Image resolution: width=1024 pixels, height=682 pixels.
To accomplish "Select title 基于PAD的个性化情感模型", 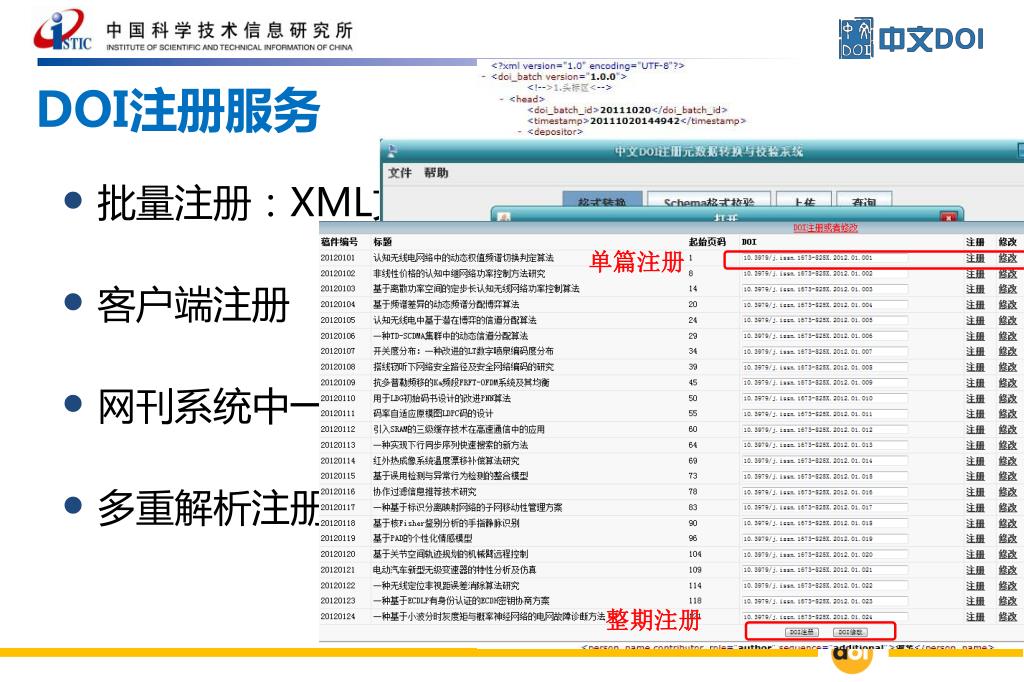I will 423,539.
